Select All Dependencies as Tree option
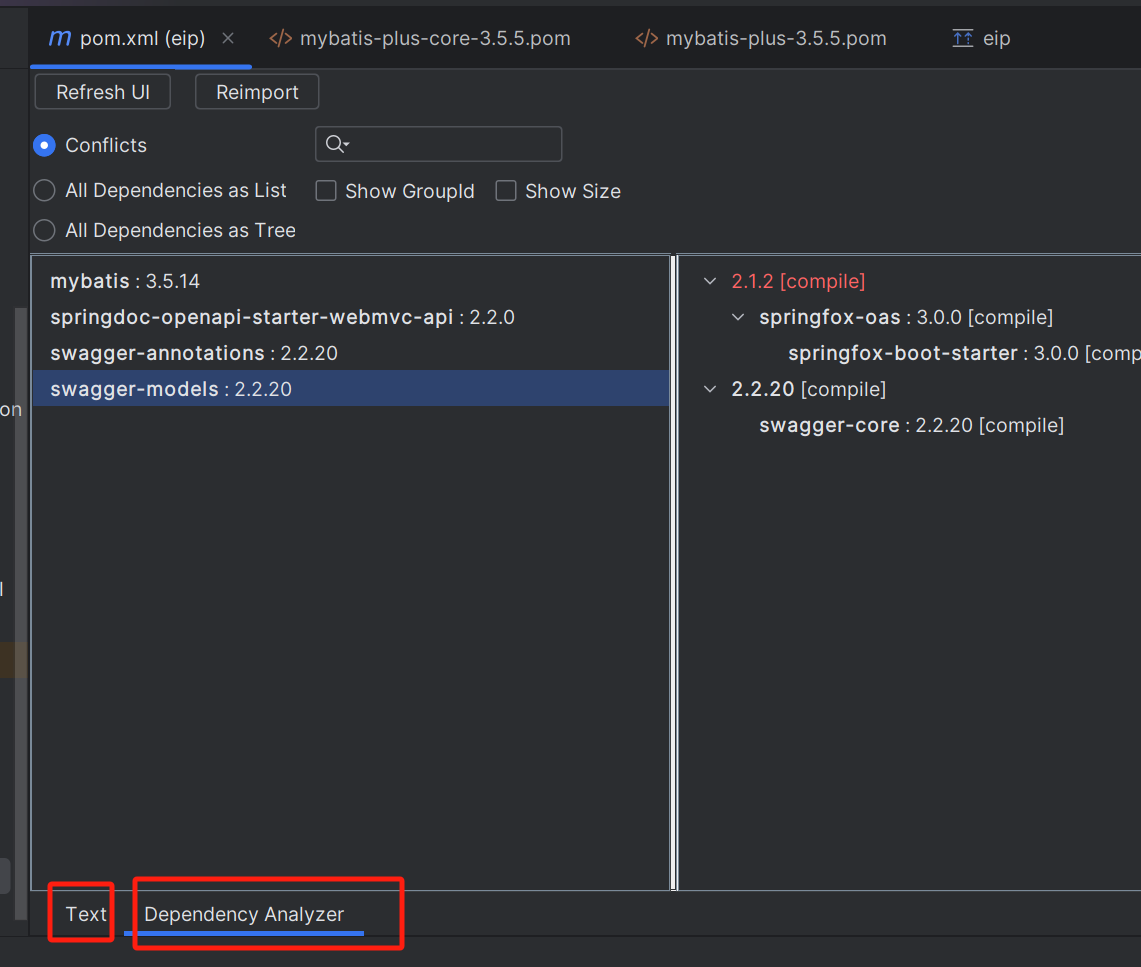The width and height of the screenshot is (1141, 967). [x=44, y=231]
